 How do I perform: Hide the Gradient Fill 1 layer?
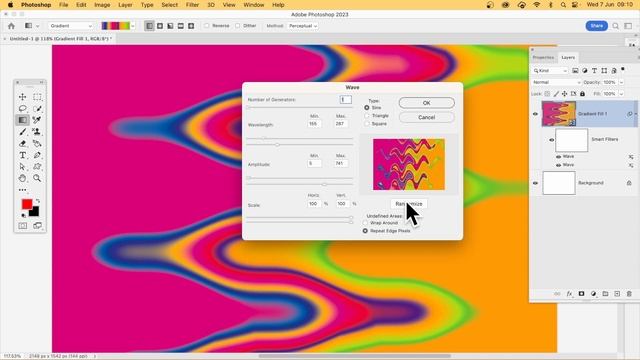point(535,114)
